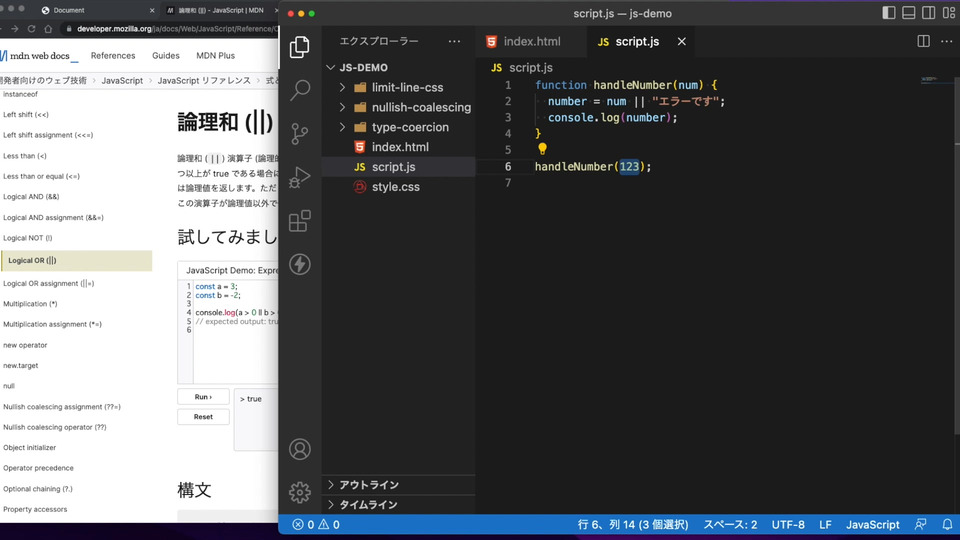Open customize layout icon
This screenshot has height=540, width=960.
pyautogui.click(x=948, y=13)
